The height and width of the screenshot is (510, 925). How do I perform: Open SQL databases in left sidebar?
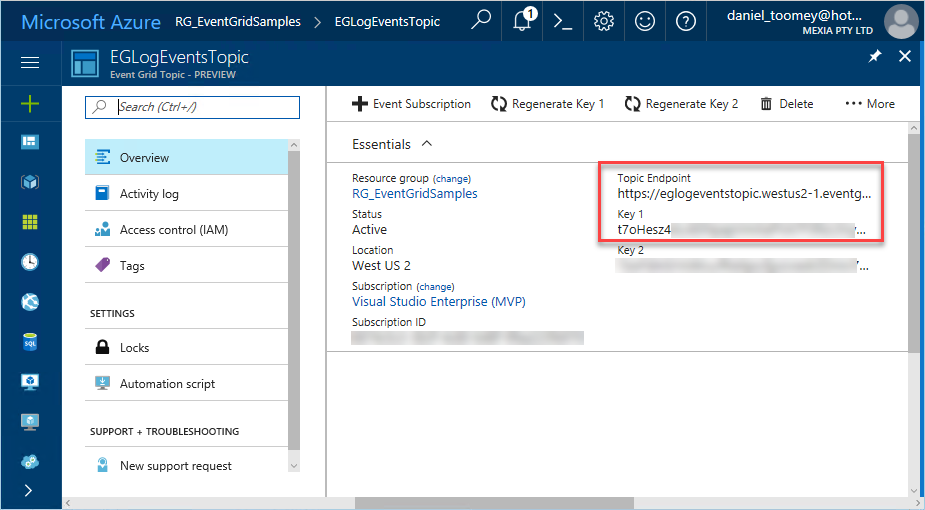click(30, 341)
